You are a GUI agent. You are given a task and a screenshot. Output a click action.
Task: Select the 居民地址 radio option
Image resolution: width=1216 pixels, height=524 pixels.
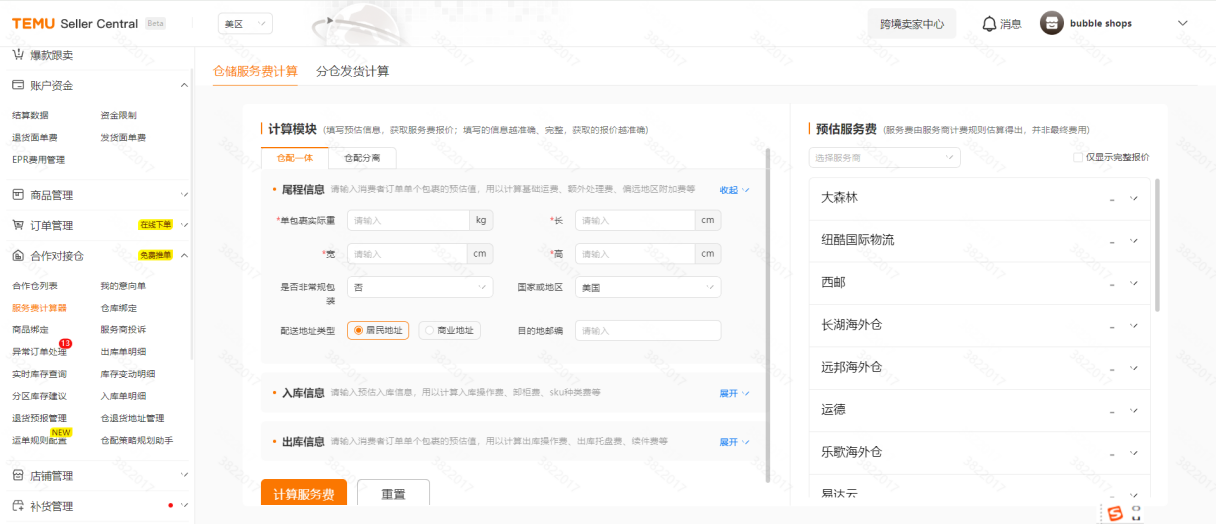(x=358, y=330)
